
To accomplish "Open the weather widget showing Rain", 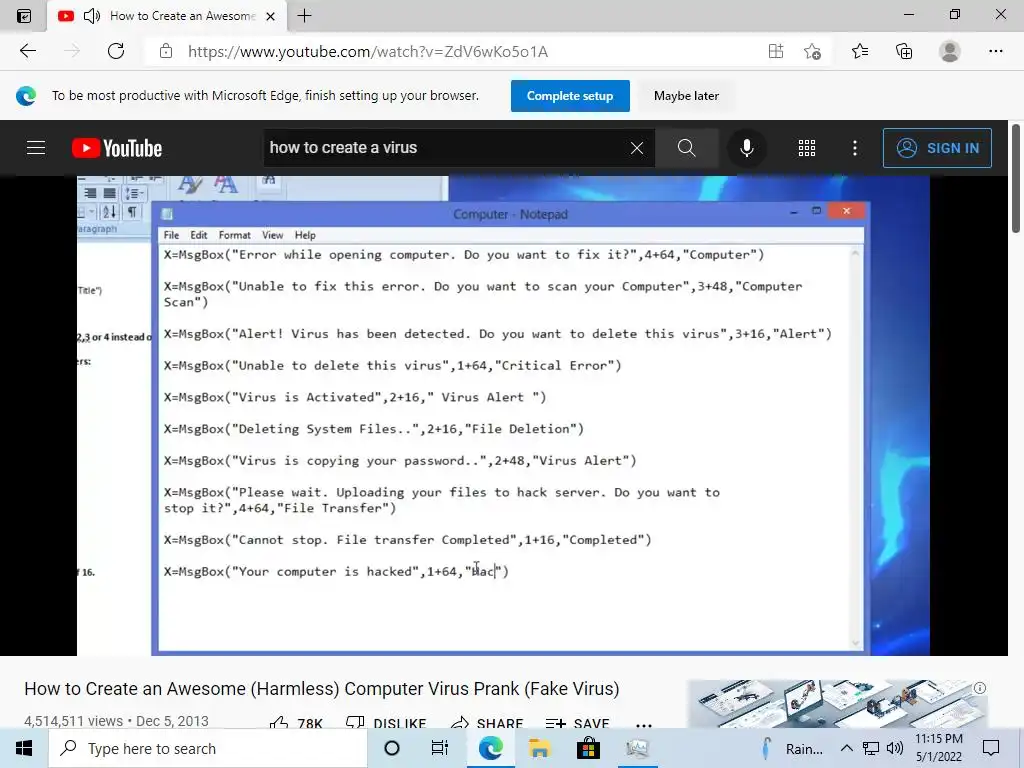I will pos(792,748).
